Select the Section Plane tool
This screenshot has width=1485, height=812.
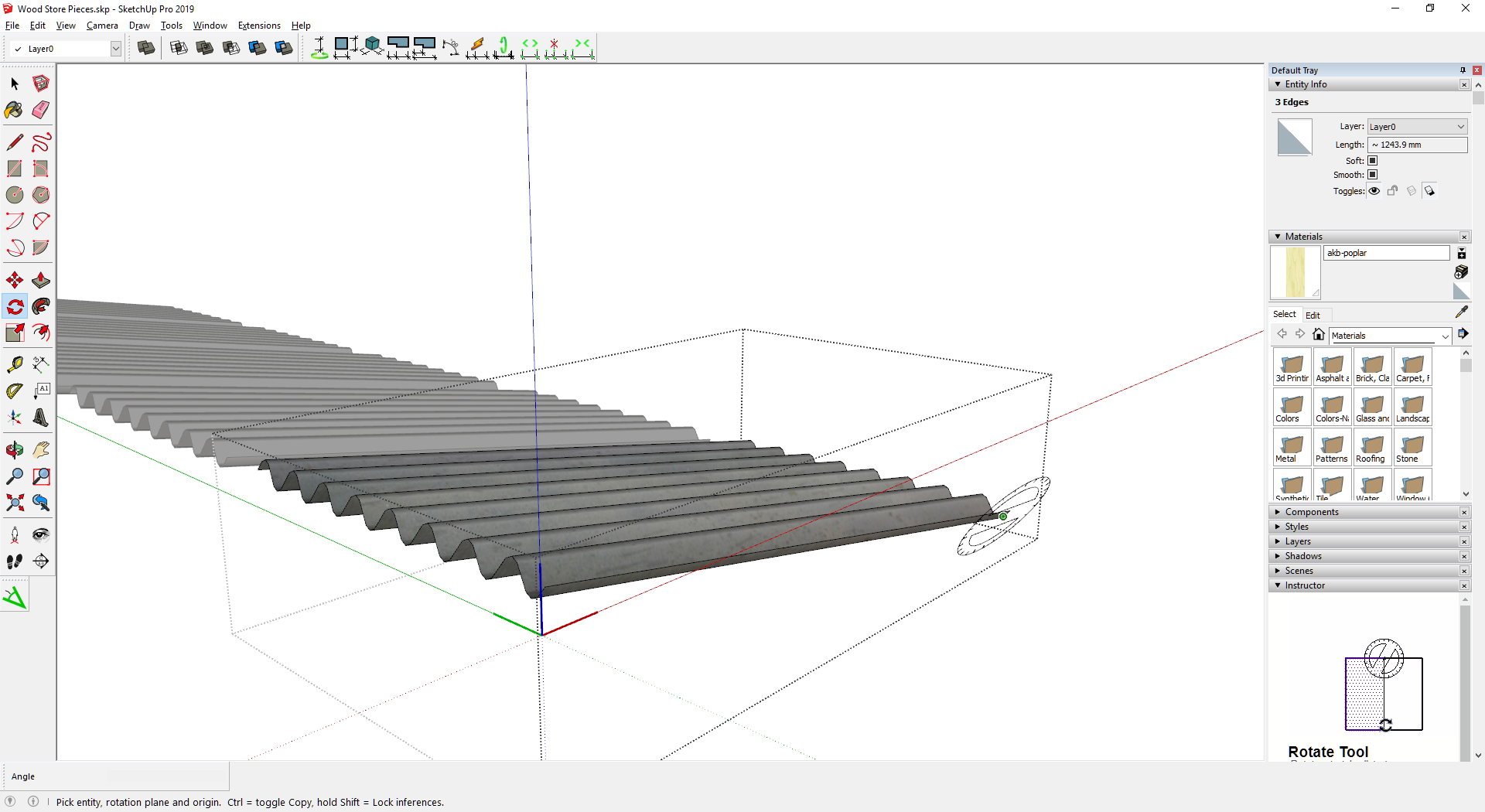[41, 561]
